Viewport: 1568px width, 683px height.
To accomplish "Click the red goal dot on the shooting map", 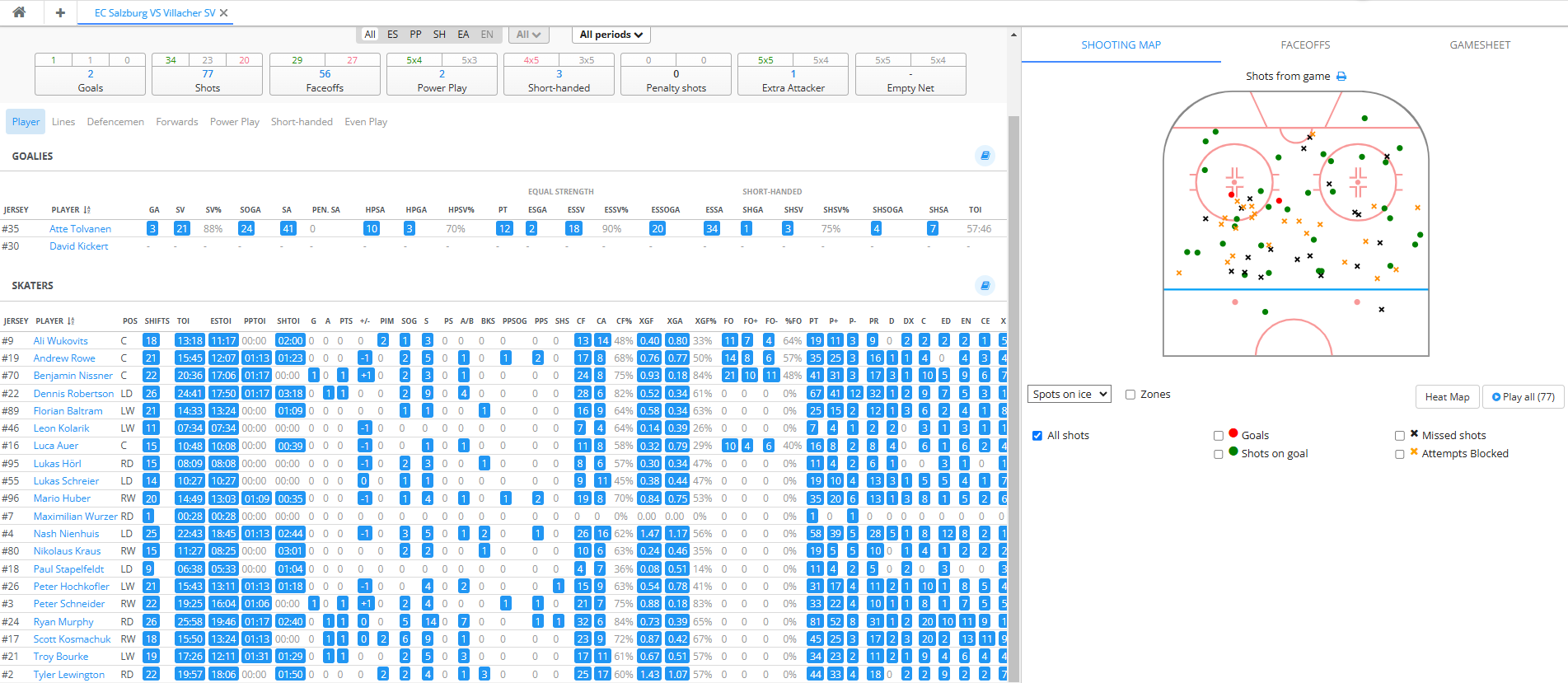I will point(1232,195).
